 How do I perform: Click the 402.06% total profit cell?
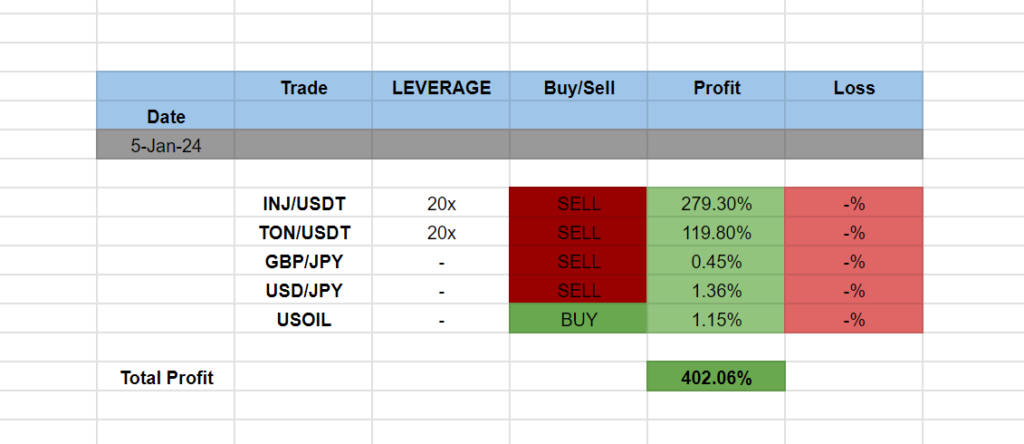coord(716,378)
